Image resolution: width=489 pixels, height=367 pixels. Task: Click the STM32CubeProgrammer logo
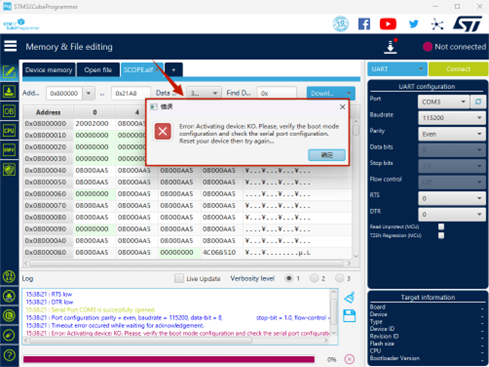coord(21,24)
